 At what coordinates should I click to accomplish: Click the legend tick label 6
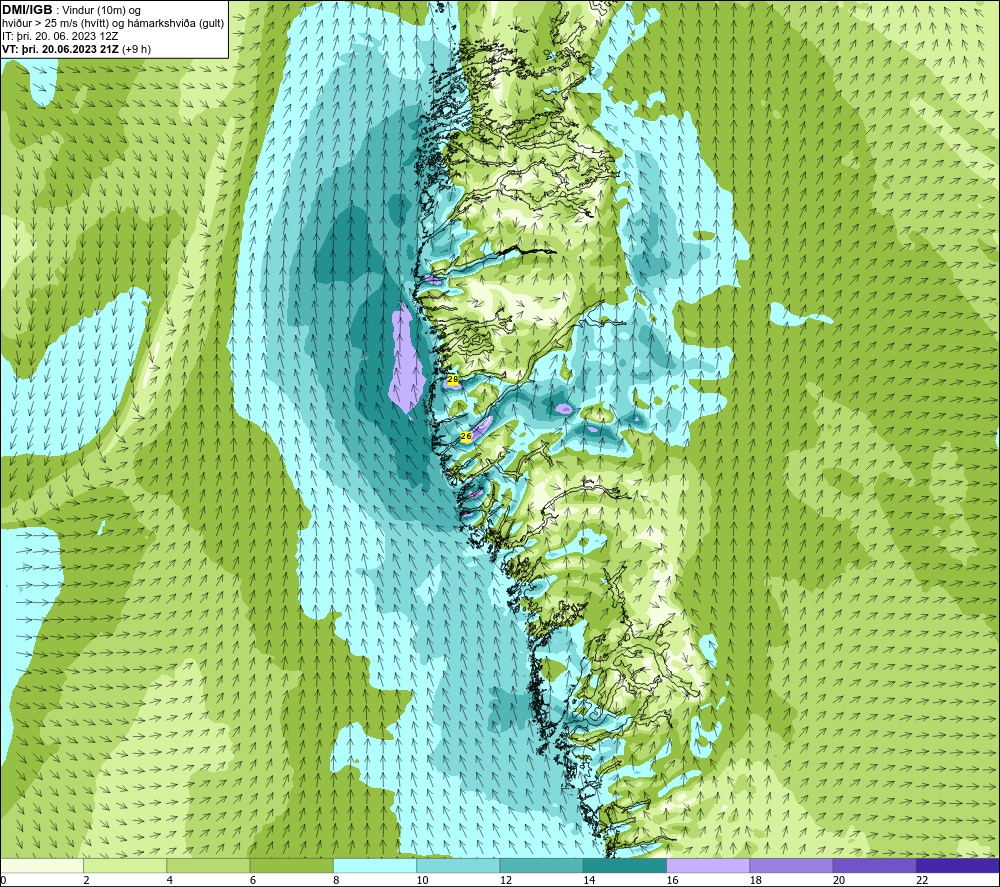(253, 880)
